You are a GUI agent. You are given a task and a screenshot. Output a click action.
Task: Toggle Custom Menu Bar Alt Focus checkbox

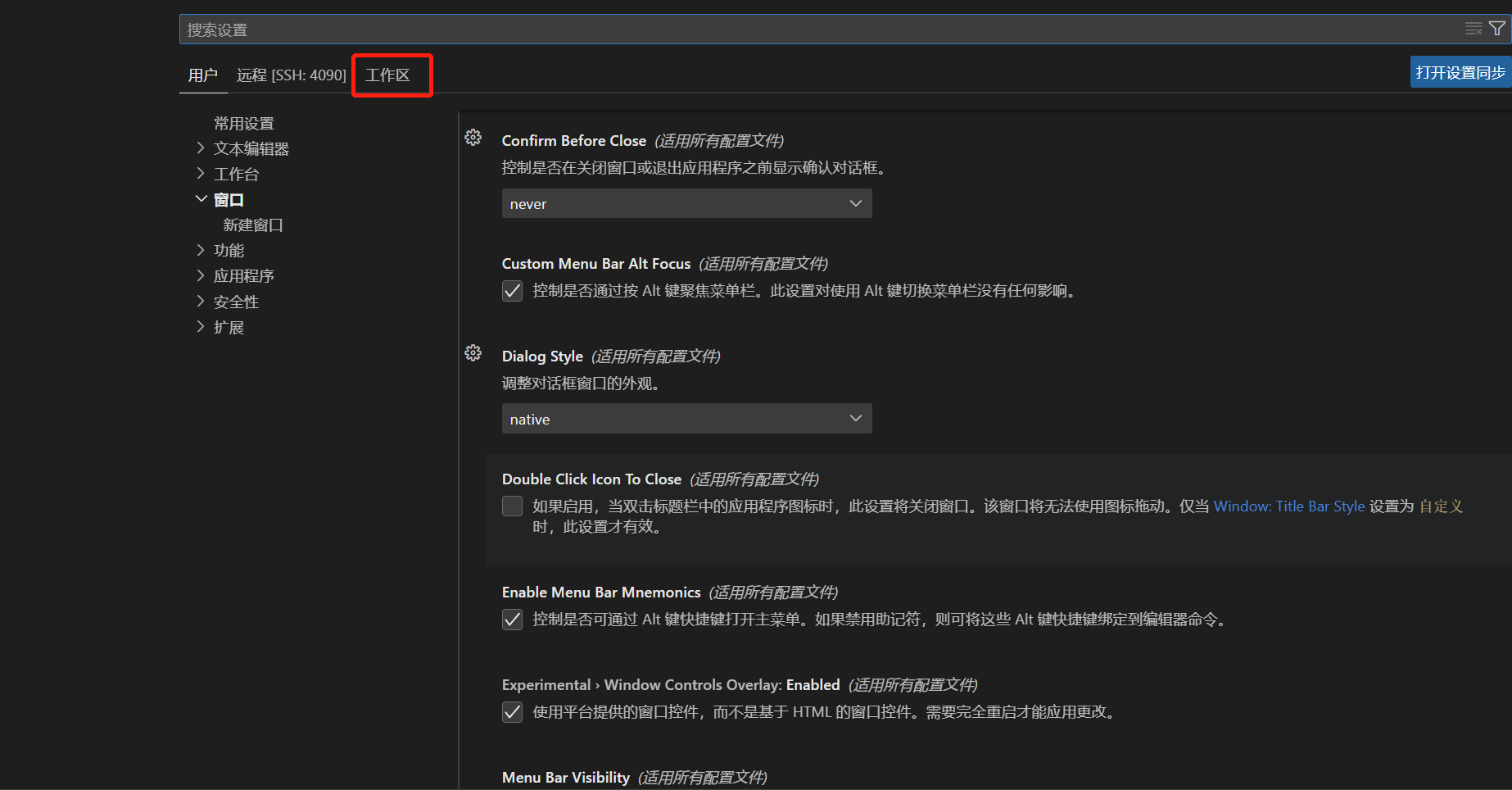pos(512,291)
